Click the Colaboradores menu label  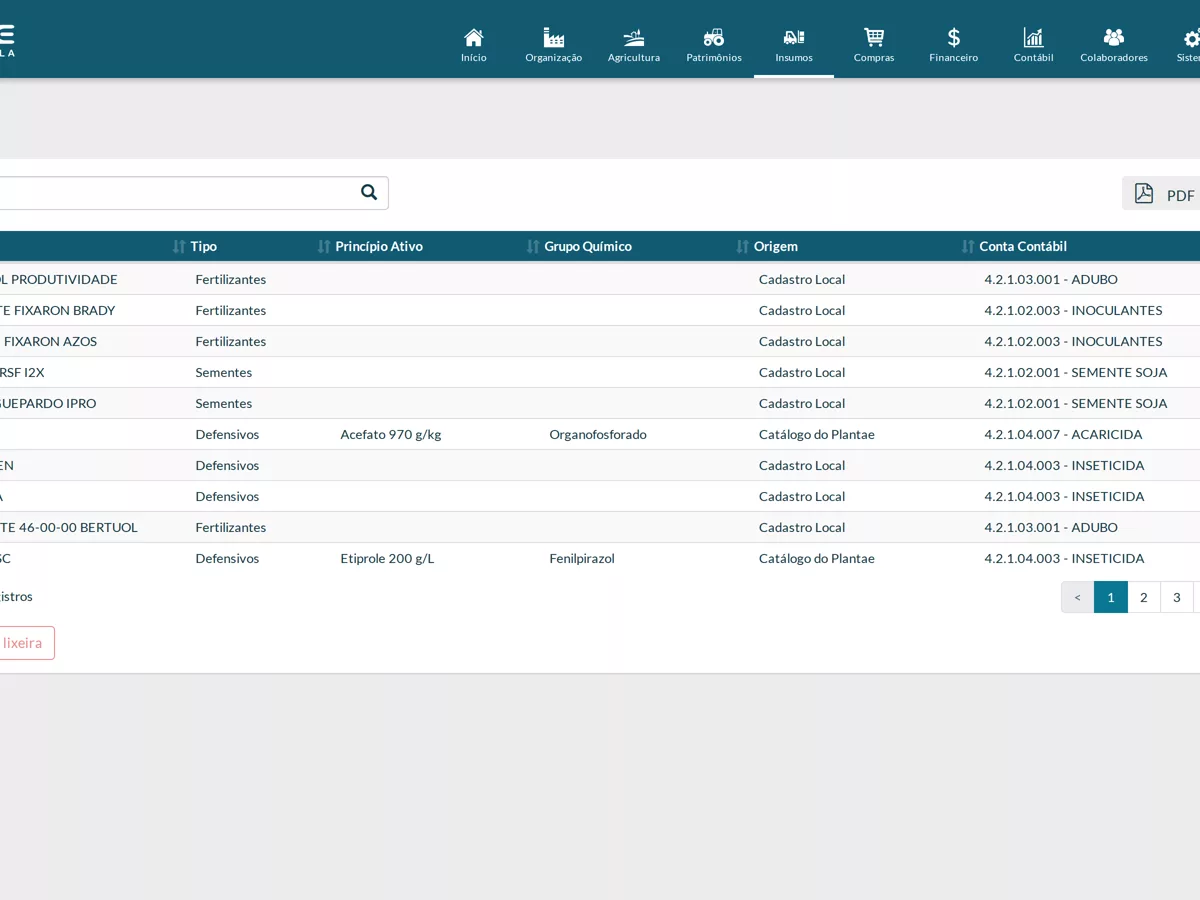1114,58
